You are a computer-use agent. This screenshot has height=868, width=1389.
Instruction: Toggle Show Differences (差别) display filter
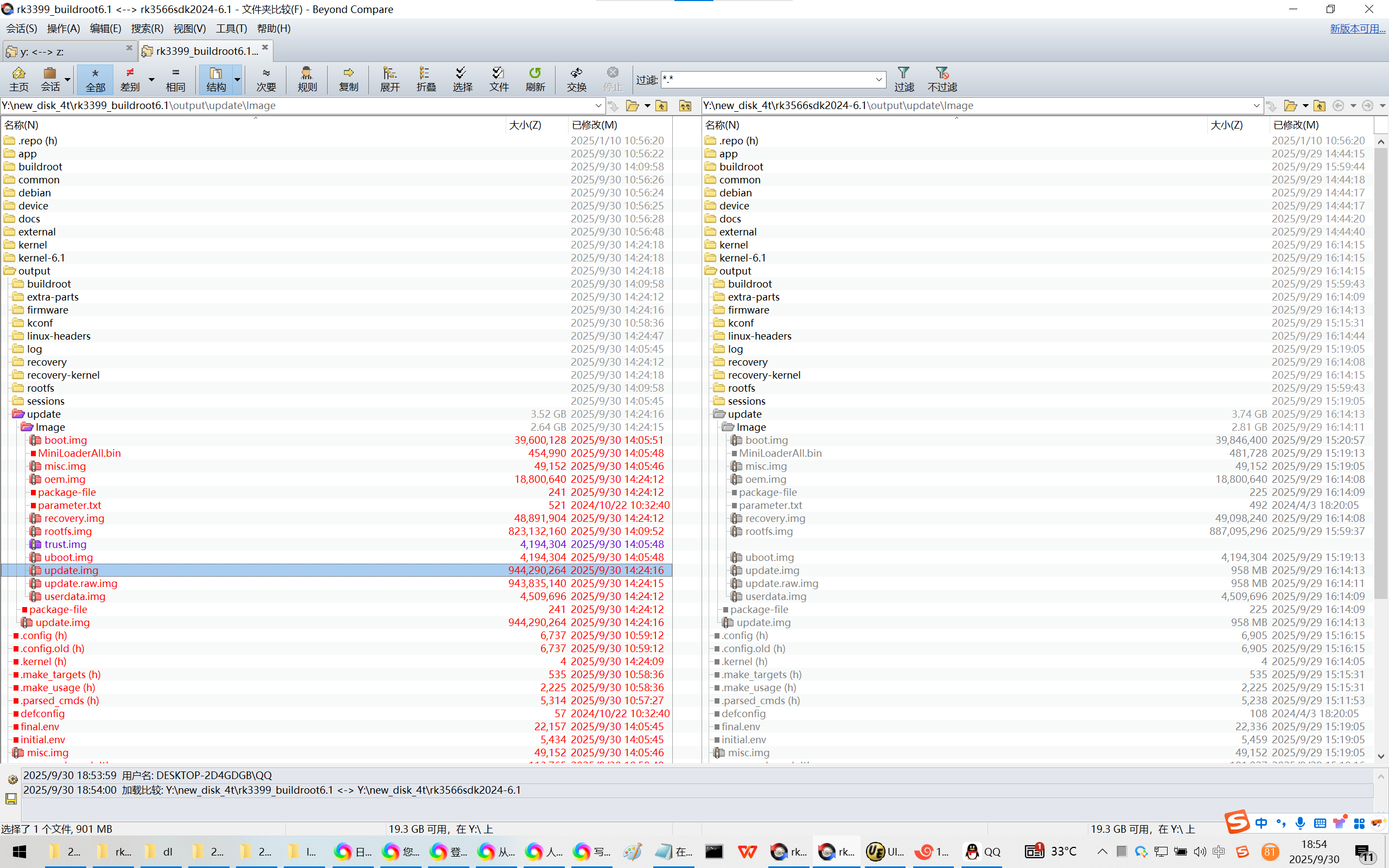coord(130,79)
